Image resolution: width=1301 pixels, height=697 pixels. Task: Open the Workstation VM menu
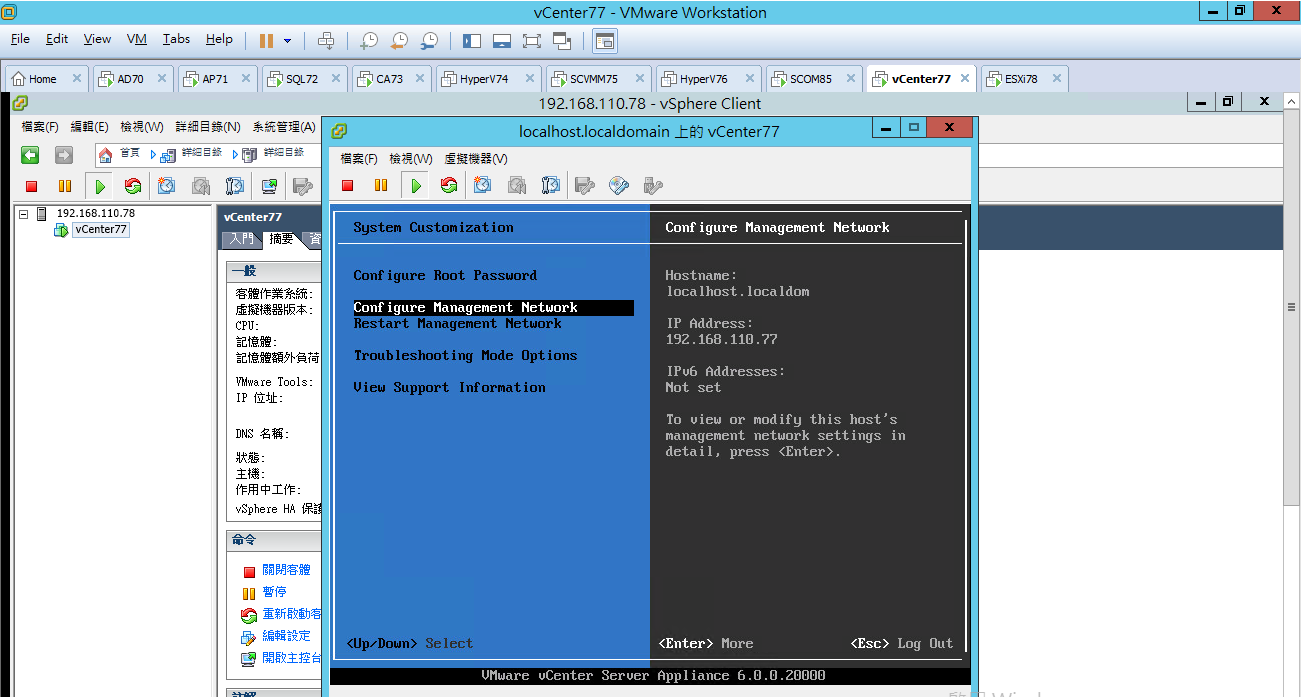[x=137, y=39]
